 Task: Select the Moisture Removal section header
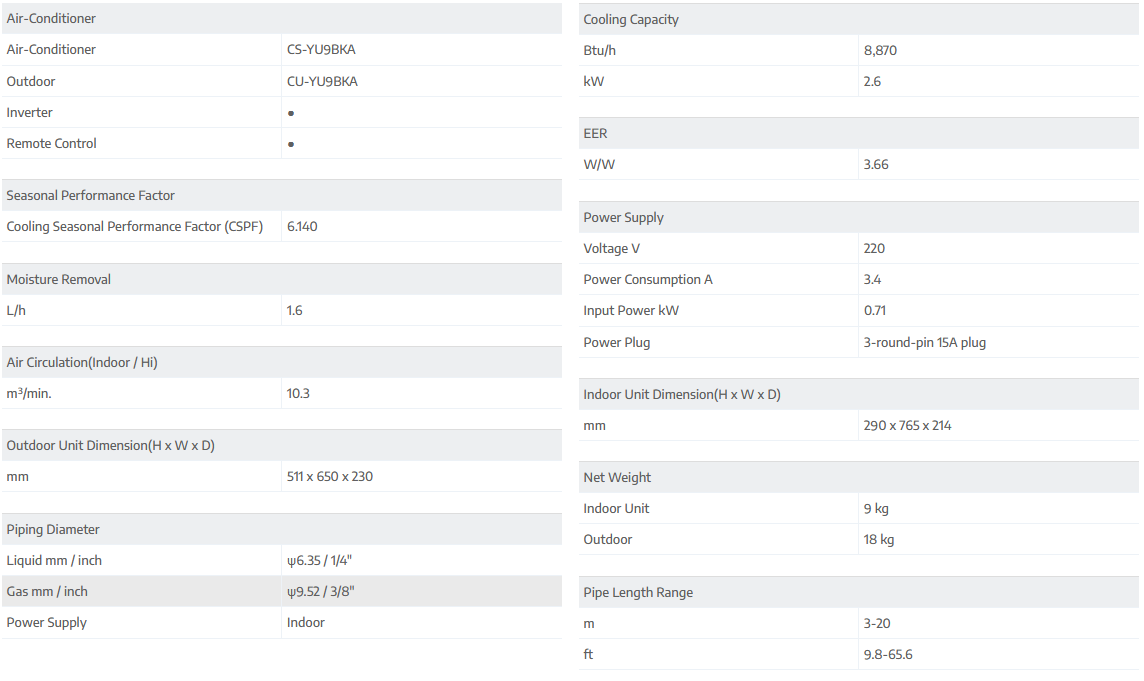pyautogui.click(x=59, y=279)
